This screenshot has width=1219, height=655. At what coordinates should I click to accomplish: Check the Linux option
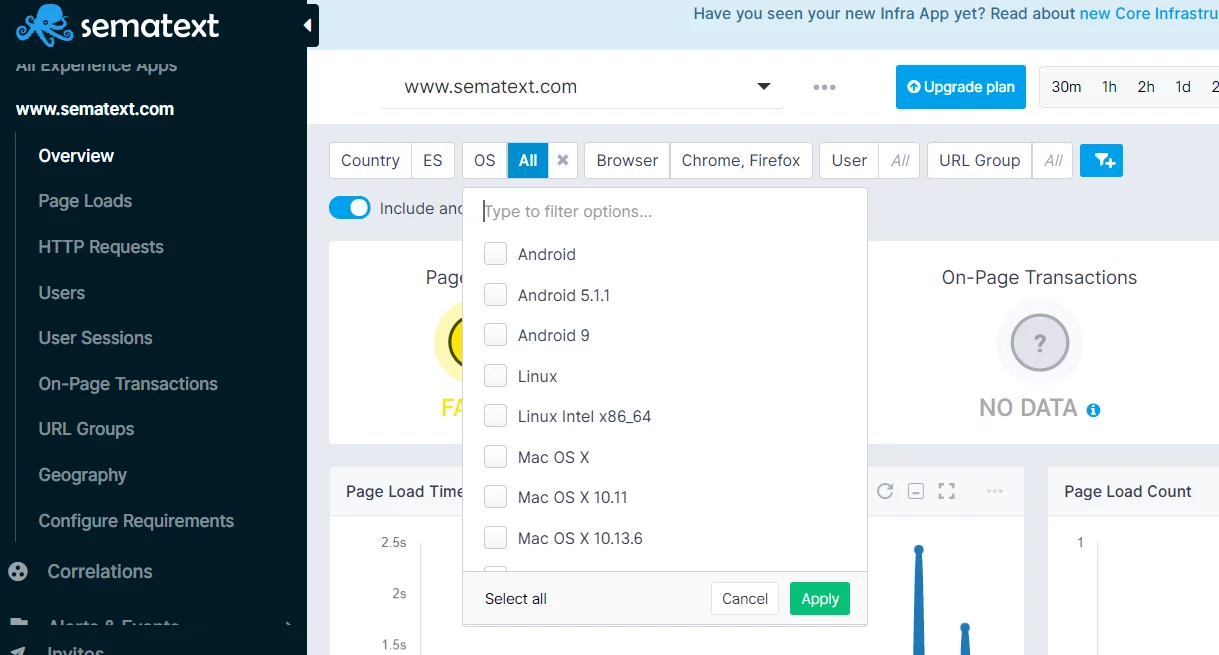[x=495, y=376]
